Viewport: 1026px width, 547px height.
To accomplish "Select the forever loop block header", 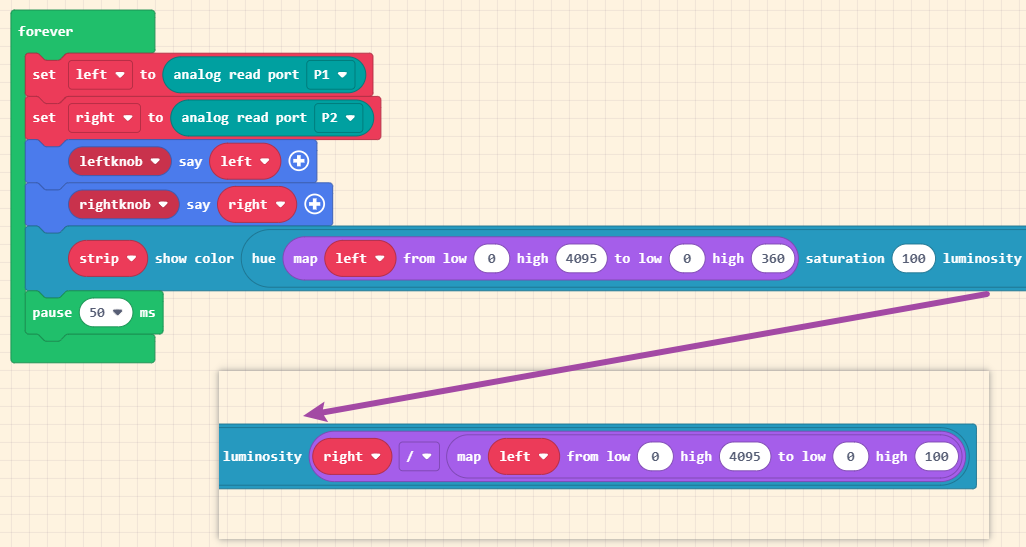I will (46, 31).
